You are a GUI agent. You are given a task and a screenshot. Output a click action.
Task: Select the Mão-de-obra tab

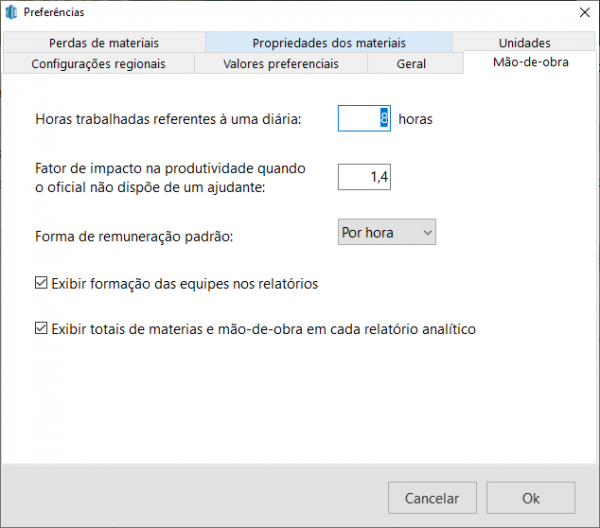coord(529,62)
